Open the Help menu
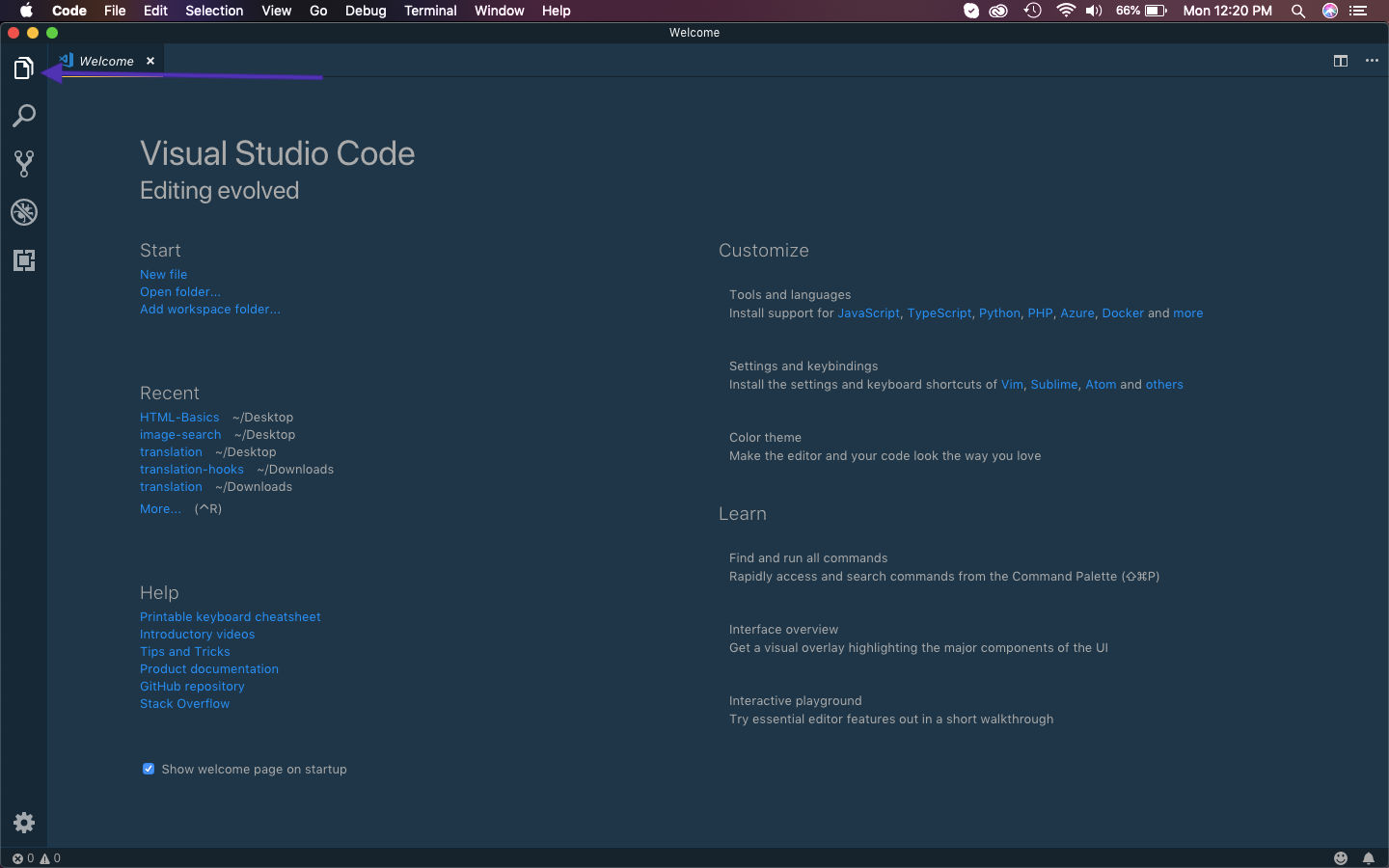Screen dimensions: 1389x868 tap(557, 11)
